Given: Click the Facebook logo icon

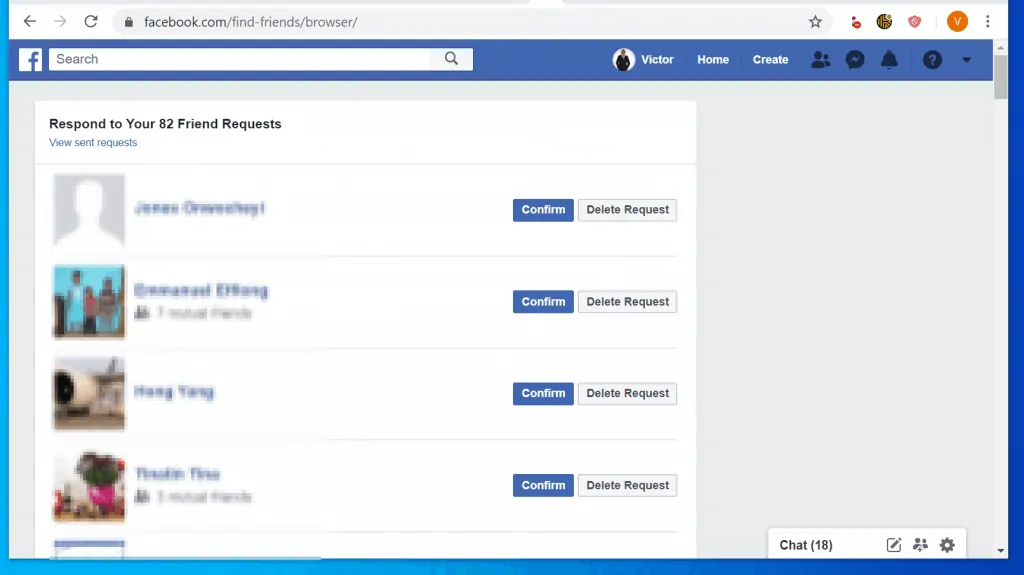Looking at the screenshot, I should (x=31, y=60).
